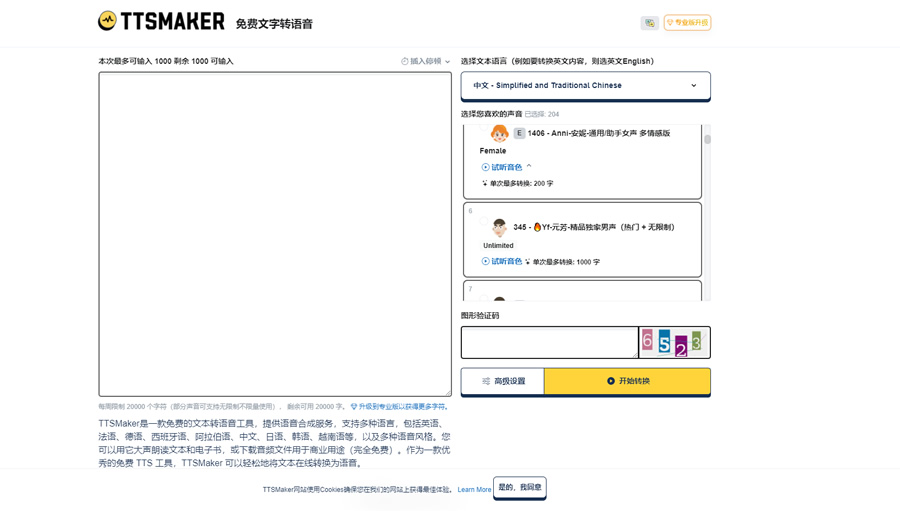This screenshot has height=511, width=900.
Task: Open the language switcher icon in header
Action: [649, 23]
